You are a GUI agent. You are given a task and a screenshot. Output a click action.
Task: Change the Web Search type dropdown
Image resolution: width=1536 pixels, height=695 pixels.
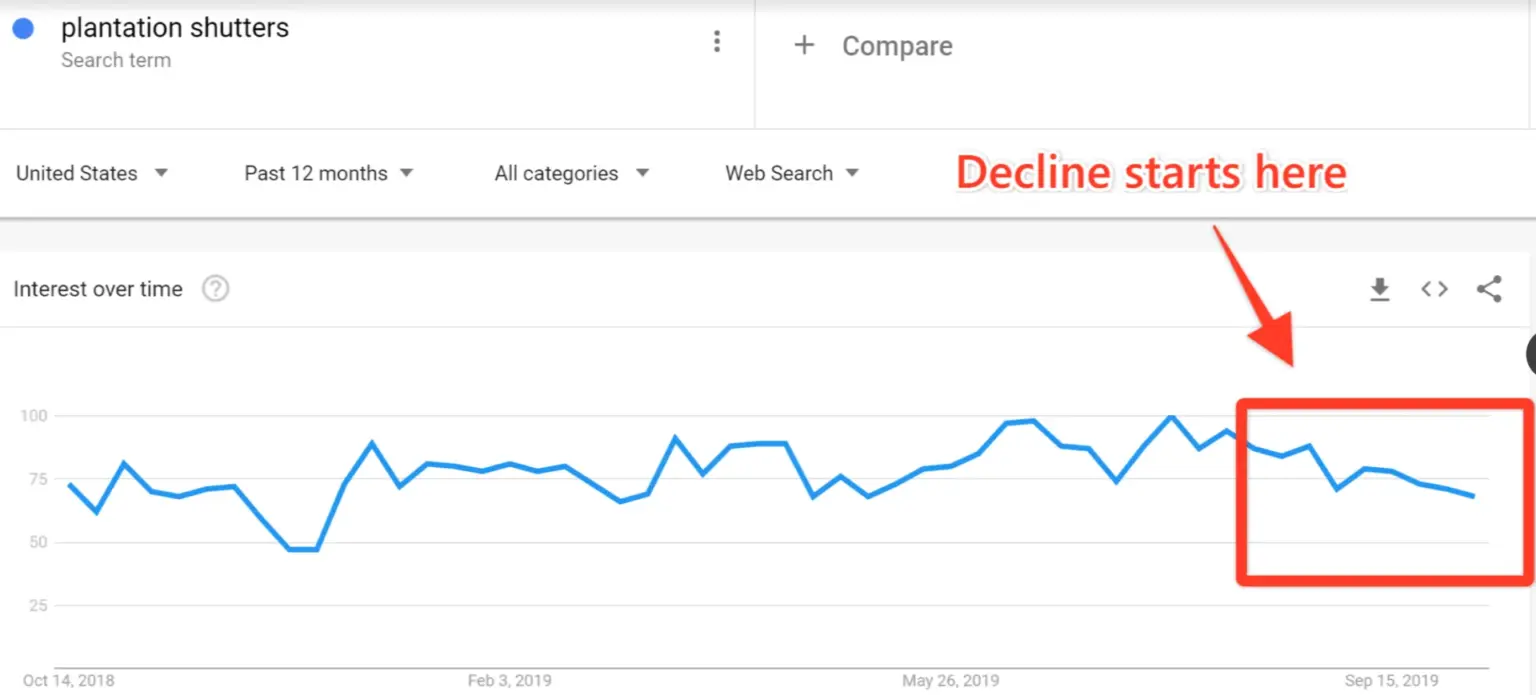click(x=792, y=173)
